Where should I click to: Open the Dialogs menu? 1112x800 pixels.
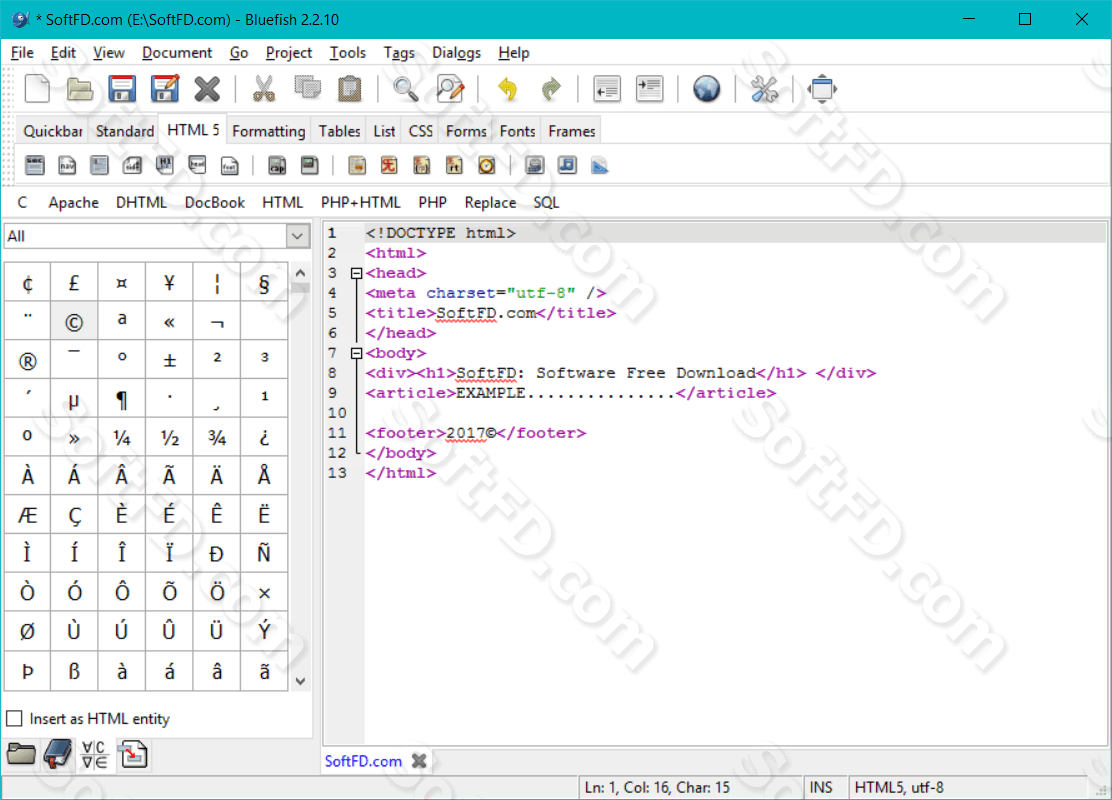tap(456, 52)
